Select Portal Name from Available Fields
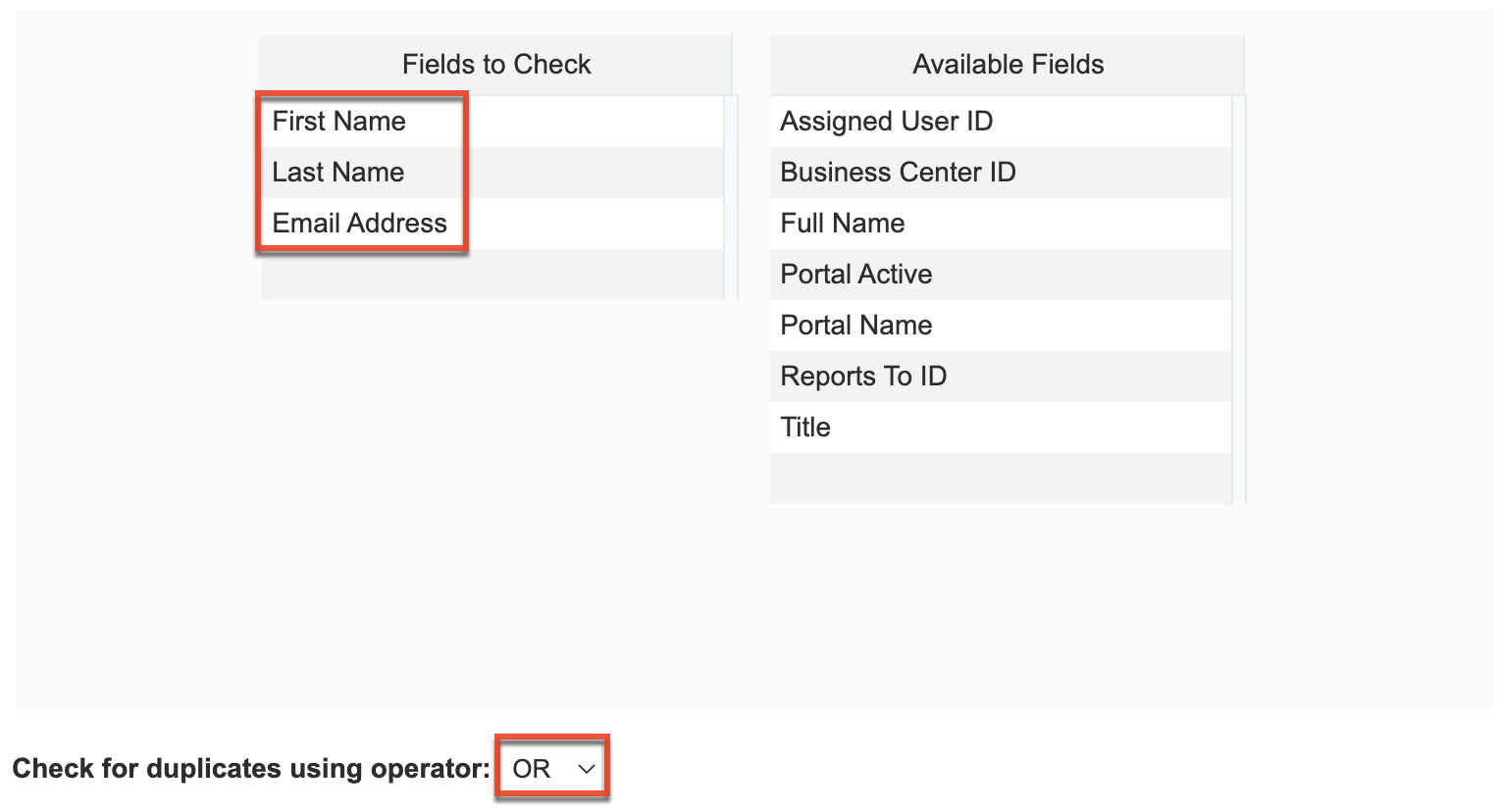 tap(855, 325)
